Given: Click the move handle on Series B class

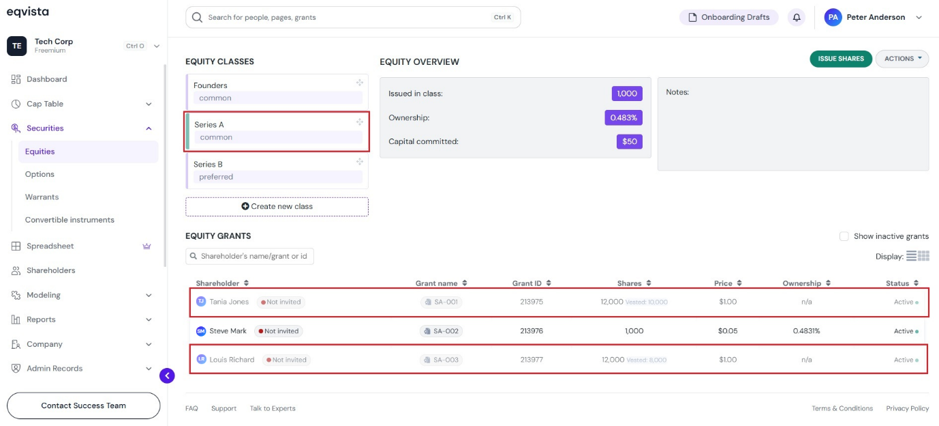Looking at the screenshot, I should [359, 162].
